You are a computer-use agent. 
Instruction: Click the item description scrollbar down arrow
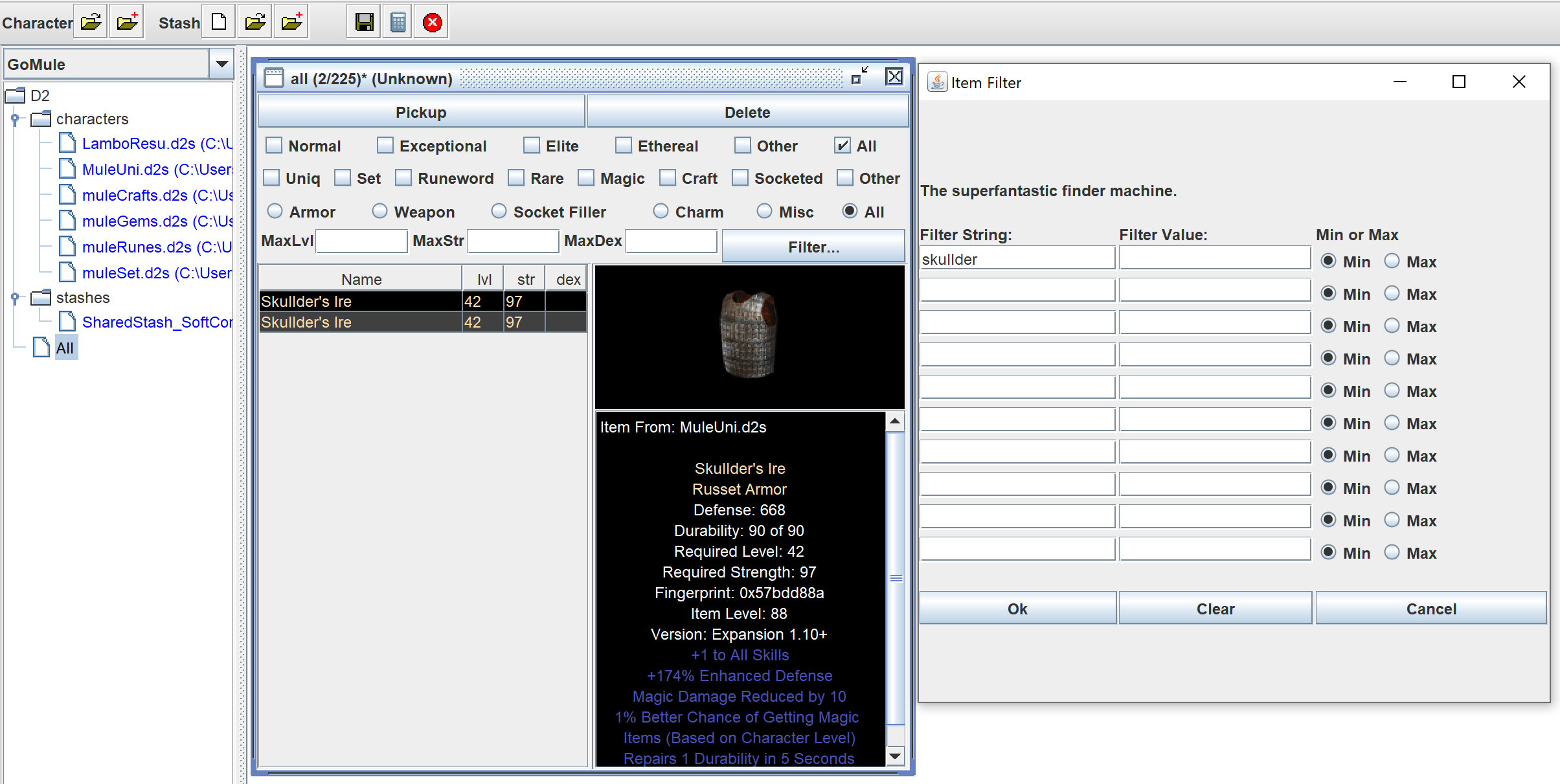click(895, 756)
